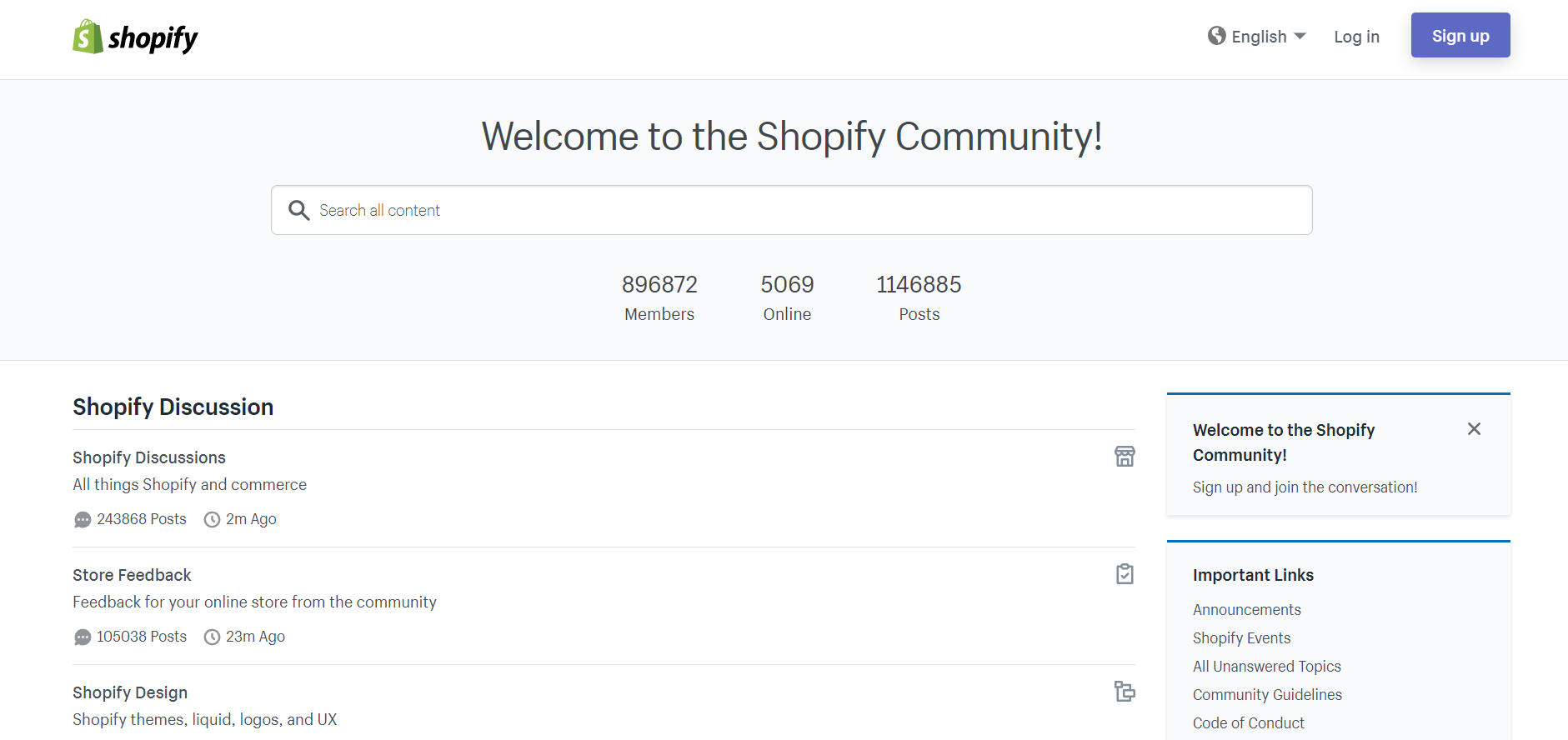The height and width of the screenshot is (740, 1568).
Task: Click the storefront icon beside Shopify Discussions
Action: (1125, 456)
